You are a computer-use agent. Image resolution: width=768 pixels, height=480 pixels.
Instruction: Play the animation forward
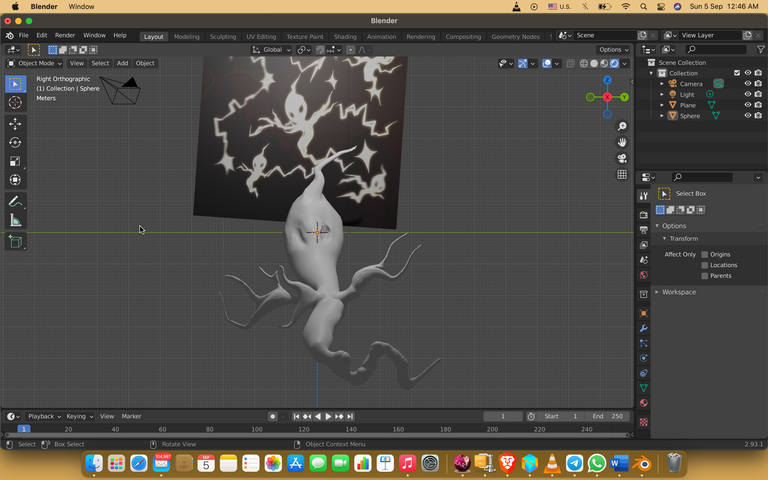pyautogui.click(x=328, y=416)
